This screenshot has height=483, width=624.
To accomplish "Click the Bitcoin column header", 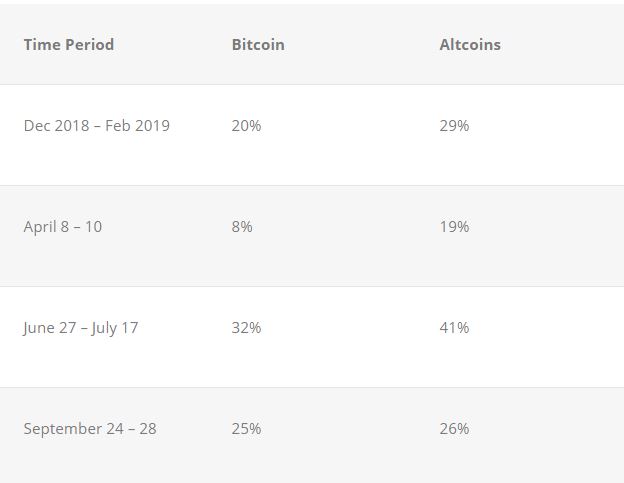I will [x=258, y=45].
